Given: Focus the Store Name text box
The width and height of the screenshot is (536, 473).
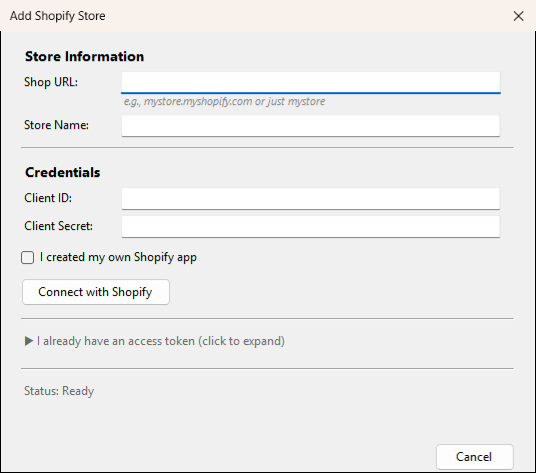Looking at the screenshot, I should pos(311,125).
